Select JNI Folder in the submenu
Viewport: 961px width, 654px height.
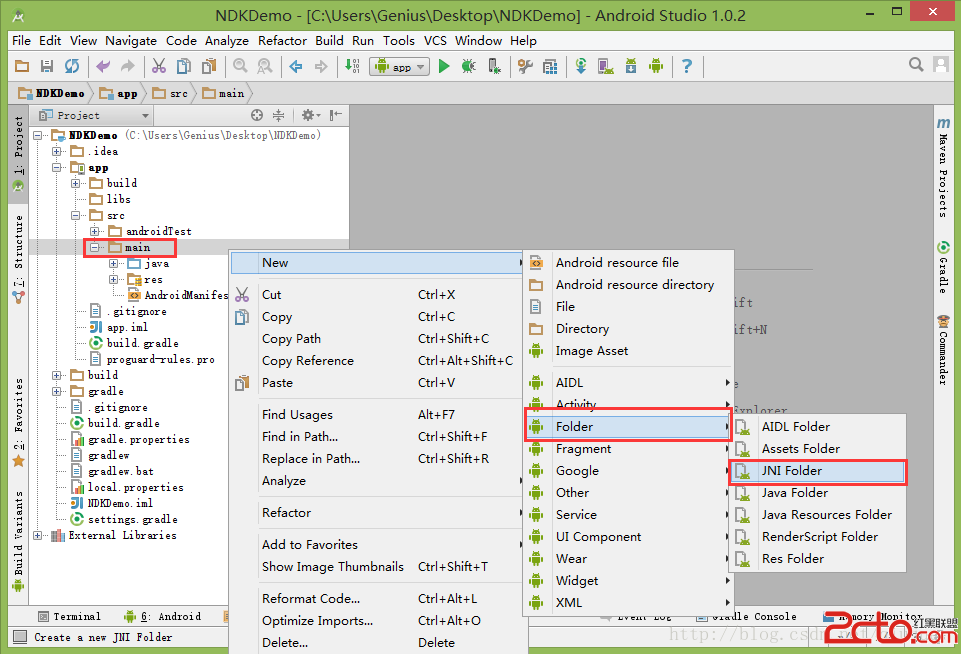[792, 471]
